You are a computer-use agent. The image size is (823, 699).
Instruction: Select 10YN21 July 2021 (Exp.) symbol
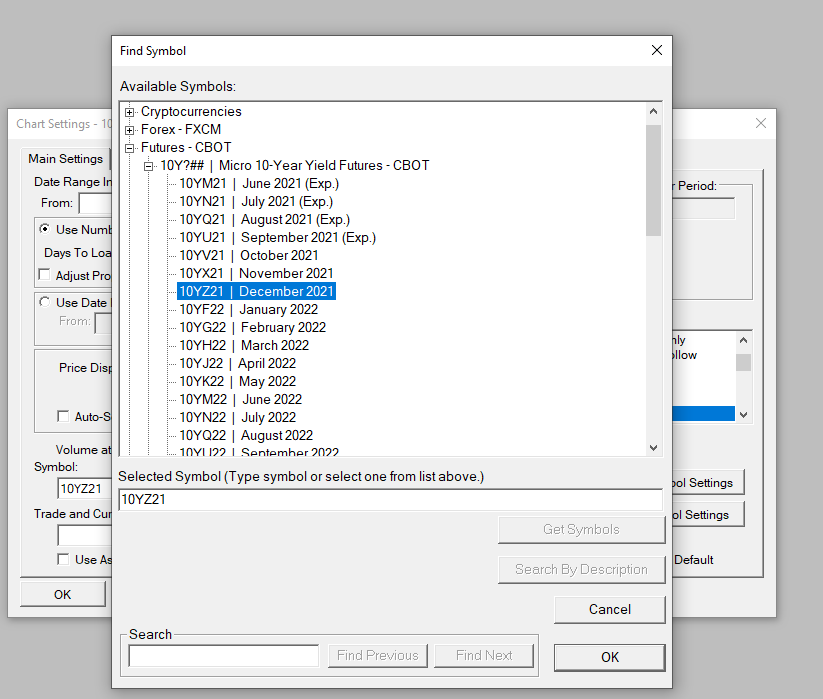[x=256, y=202]
